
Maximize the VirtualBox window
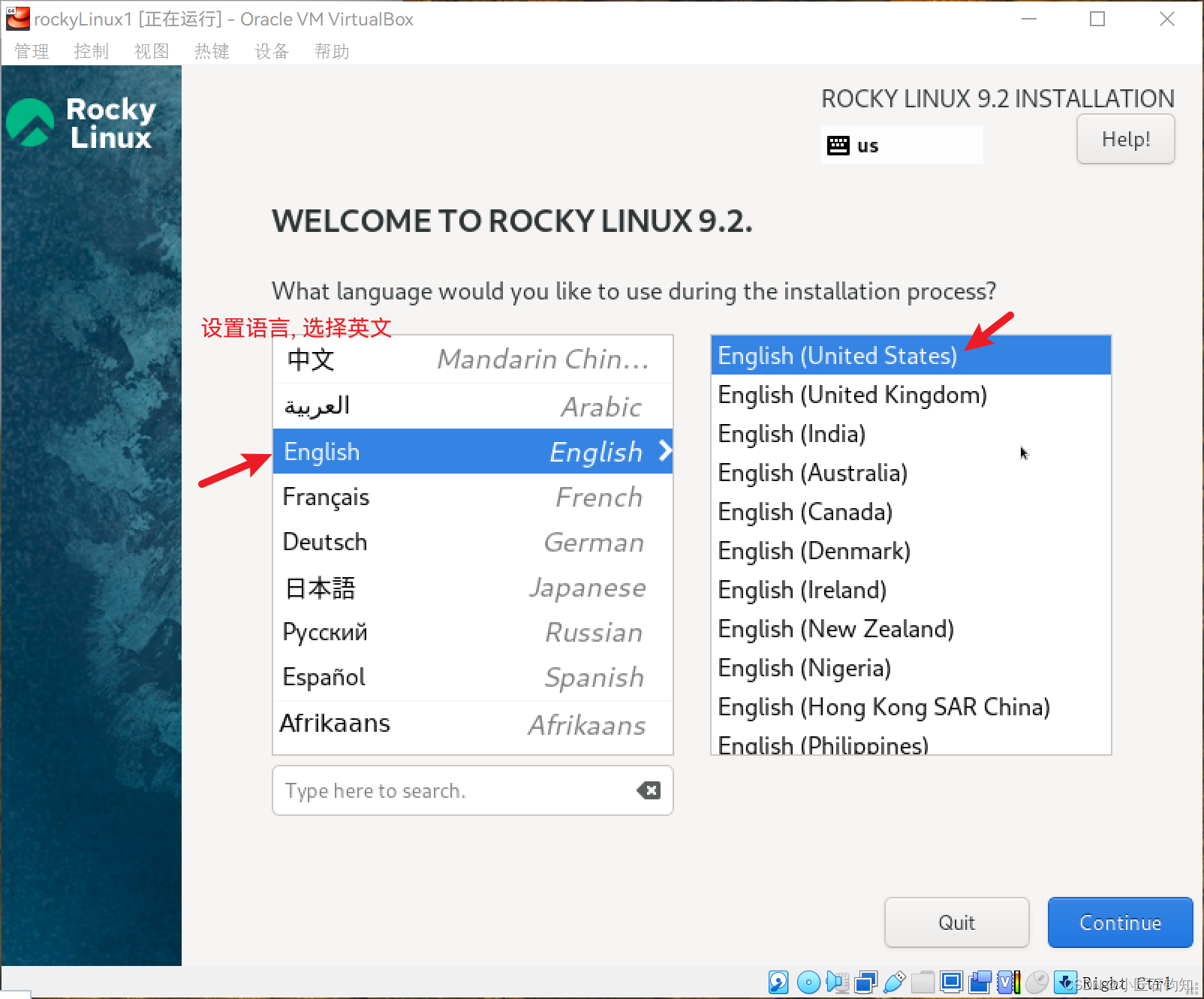tap(1097, 19)
